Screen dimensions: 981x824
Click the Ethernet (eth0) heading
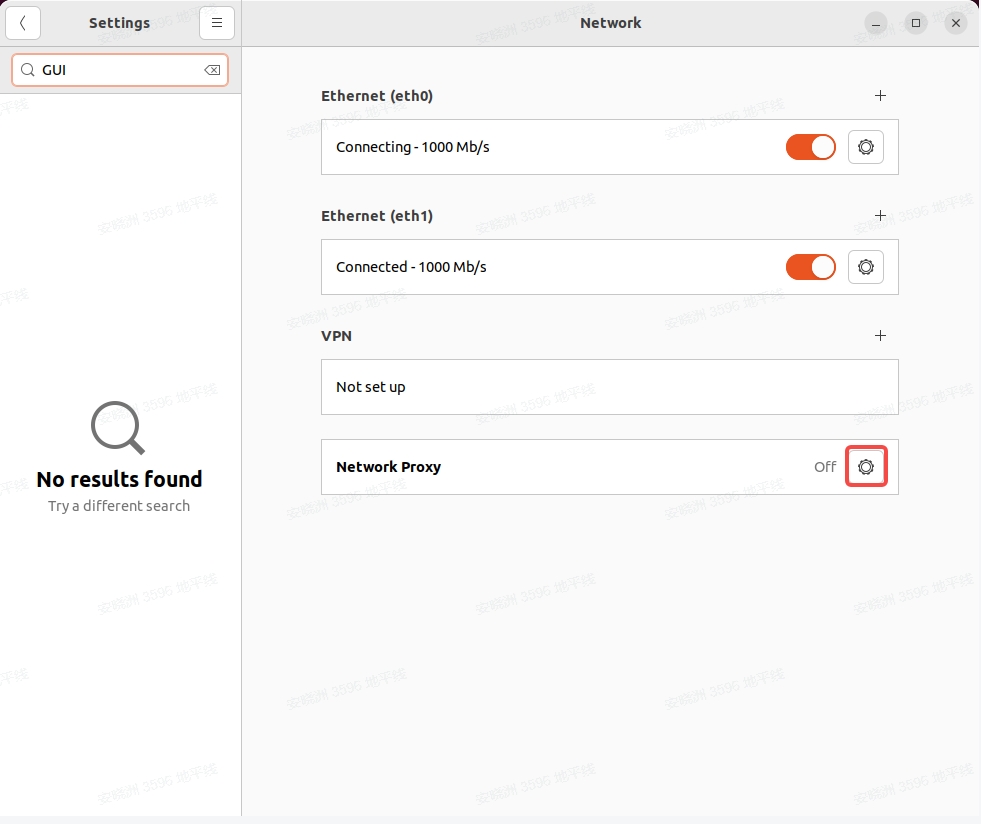tap(377, 96)
